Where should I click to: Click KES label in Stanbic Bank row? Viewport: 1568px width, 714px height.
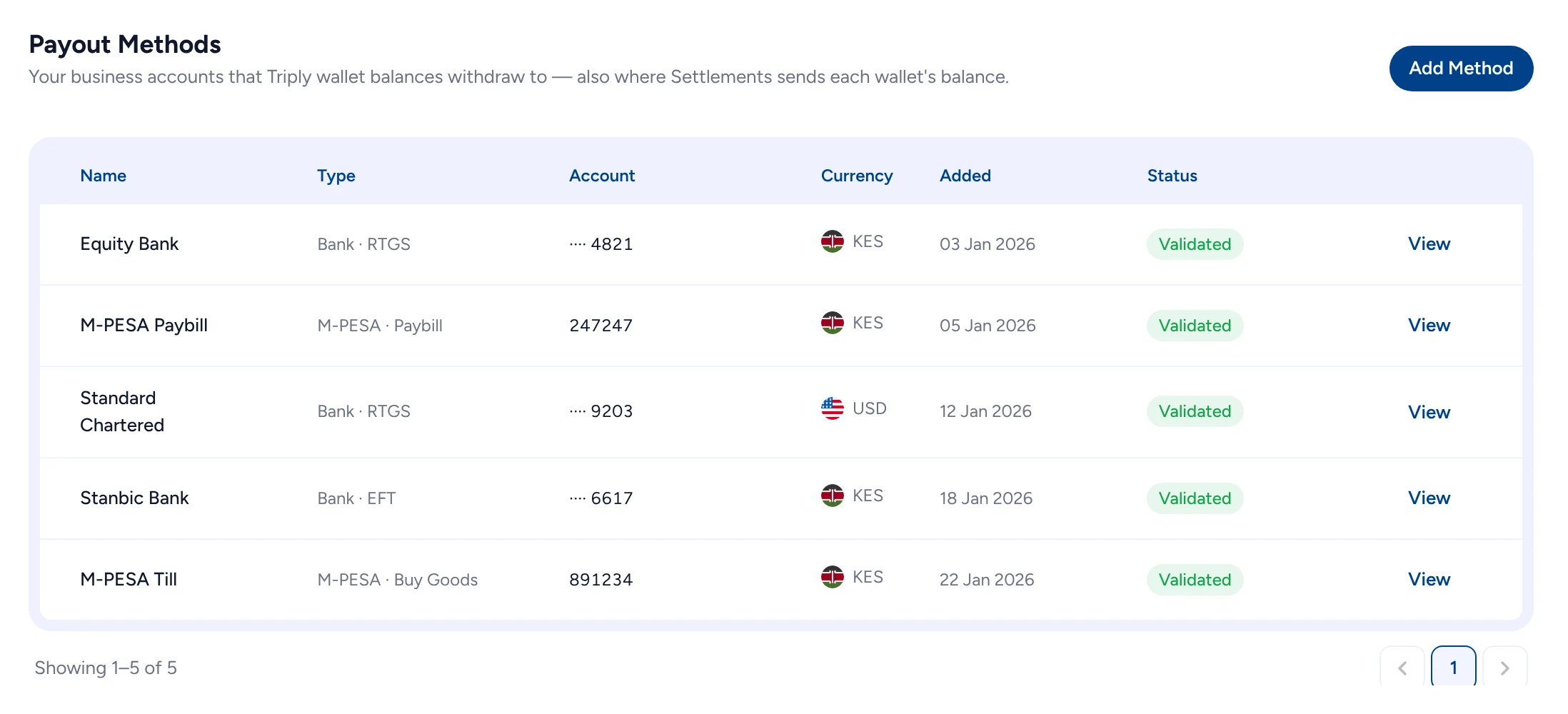point(868,496)
